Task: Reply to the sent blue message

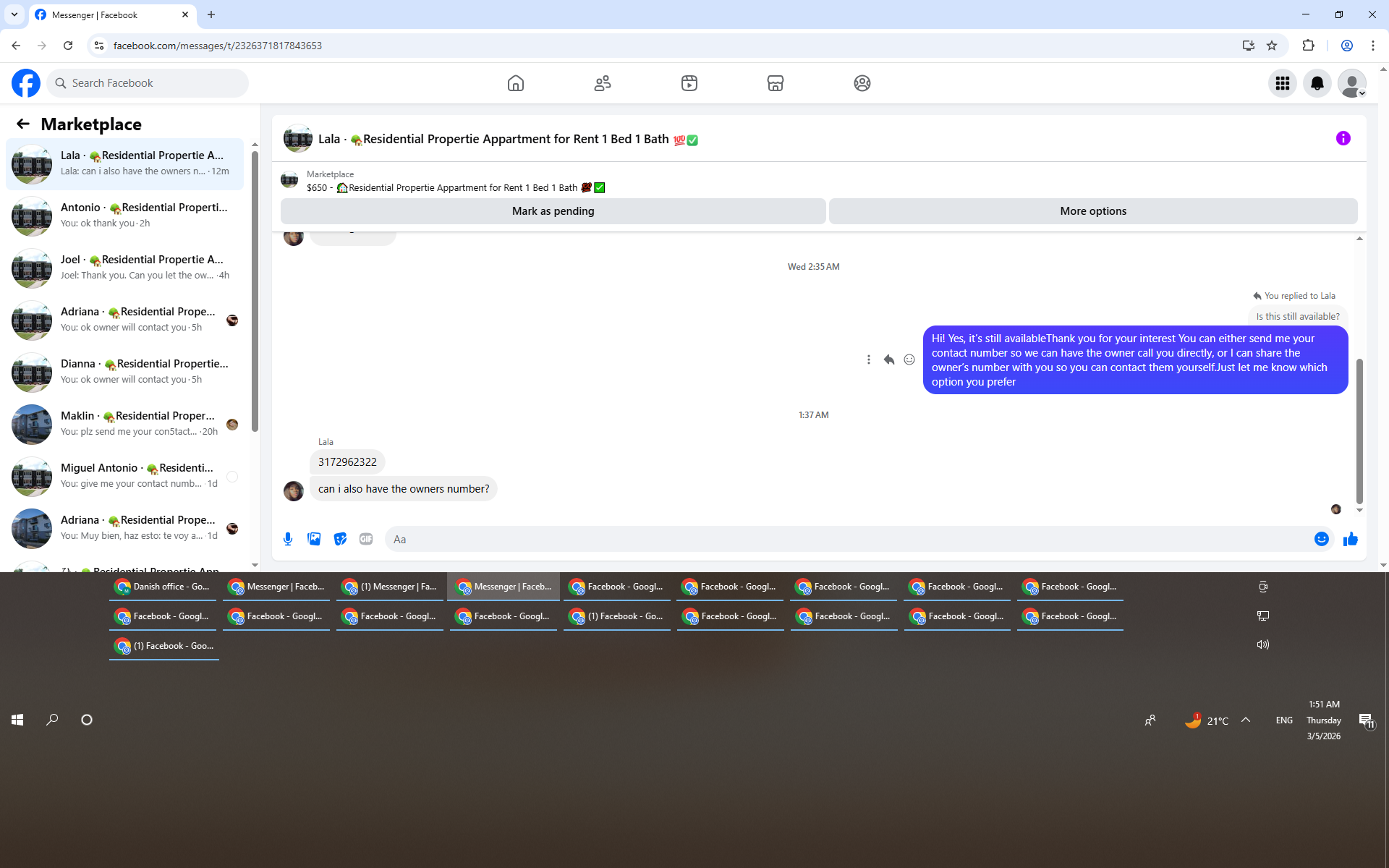Action: [889, 359]
